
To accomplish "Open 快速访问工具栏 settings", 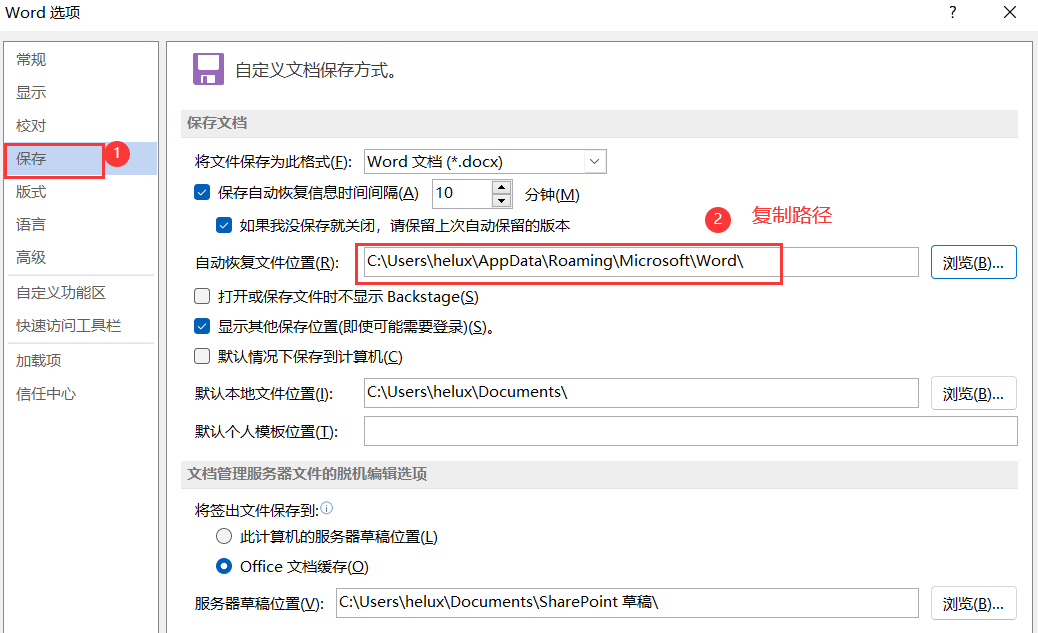I will [x=68, y=326].
